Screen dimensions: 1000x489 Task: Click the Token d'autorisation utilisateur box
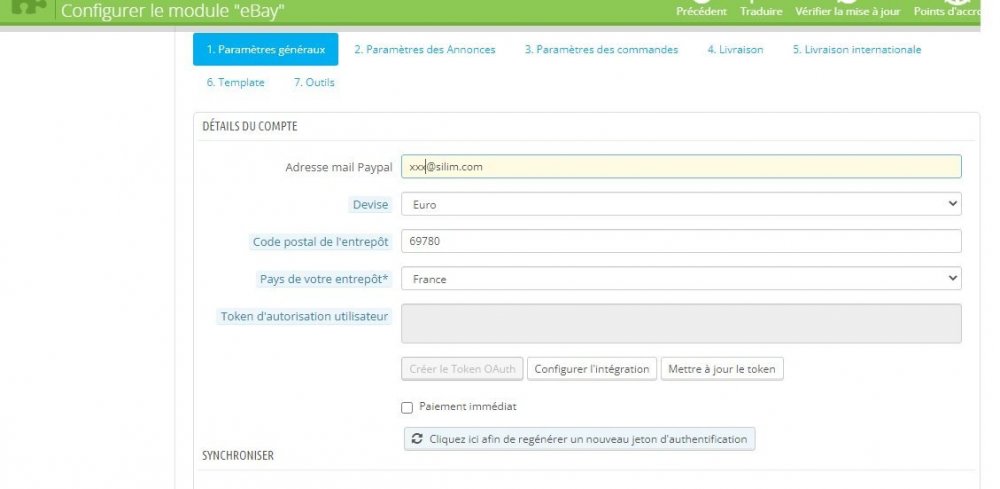pos(681,323)
